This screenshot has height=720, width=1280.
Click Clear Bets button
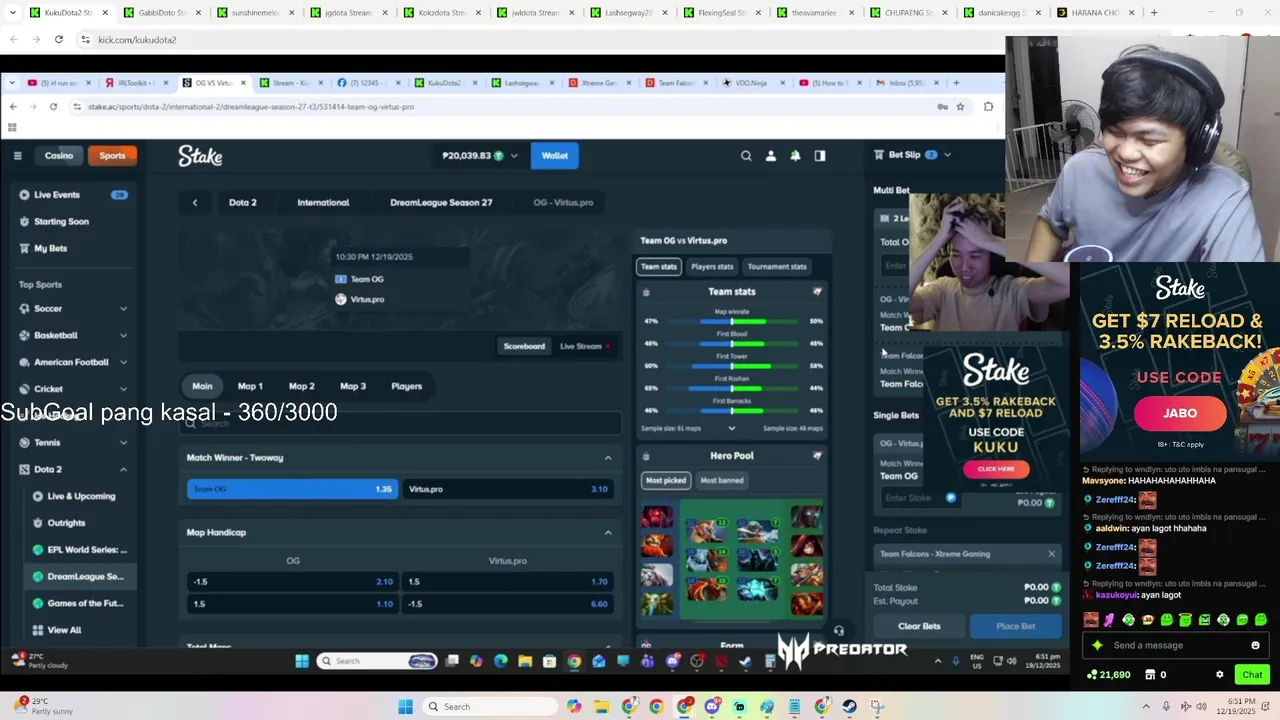pos(919,626)
